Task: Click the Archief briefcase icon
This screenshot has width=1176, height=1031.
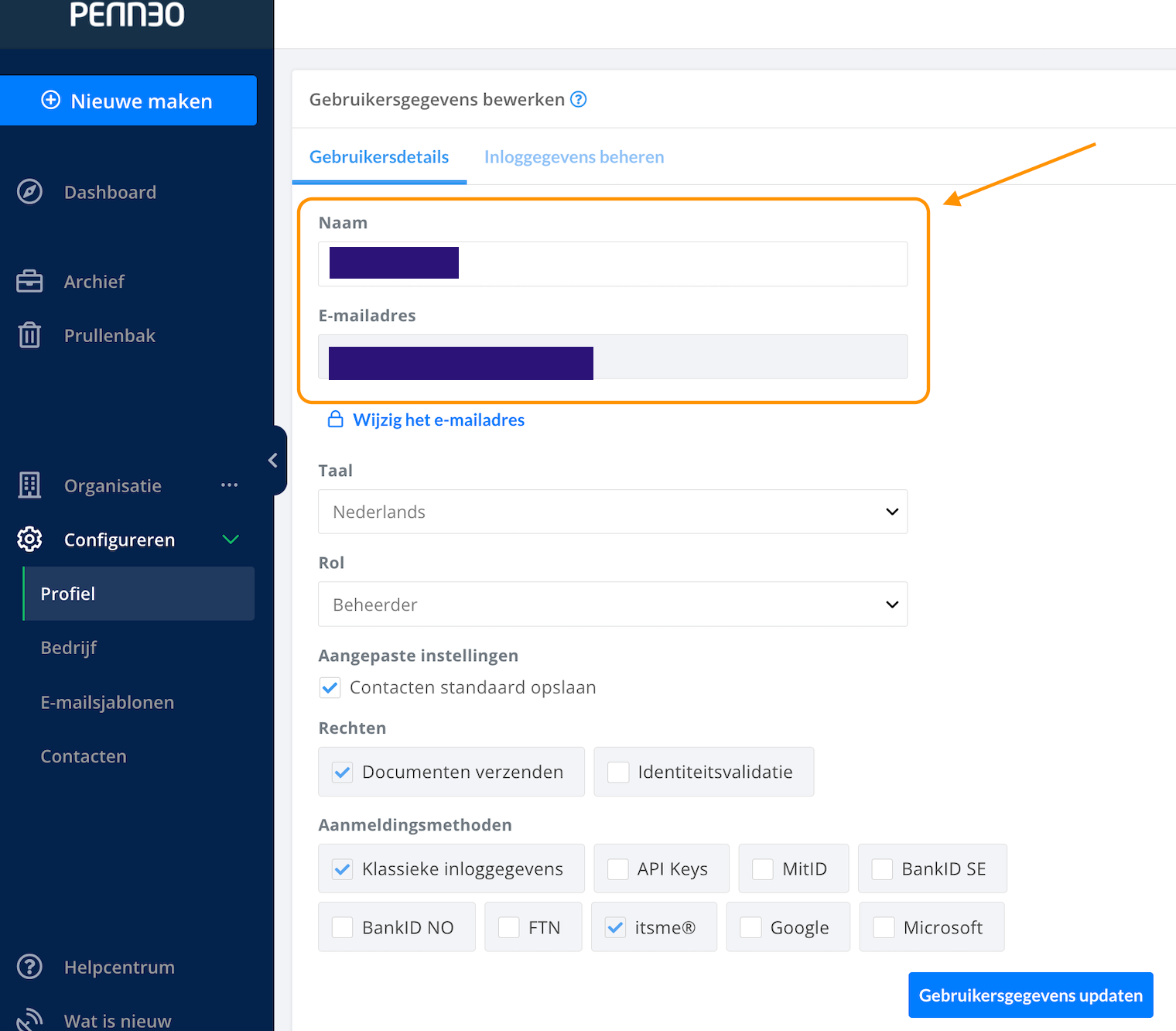Action: tap(29, 281)
